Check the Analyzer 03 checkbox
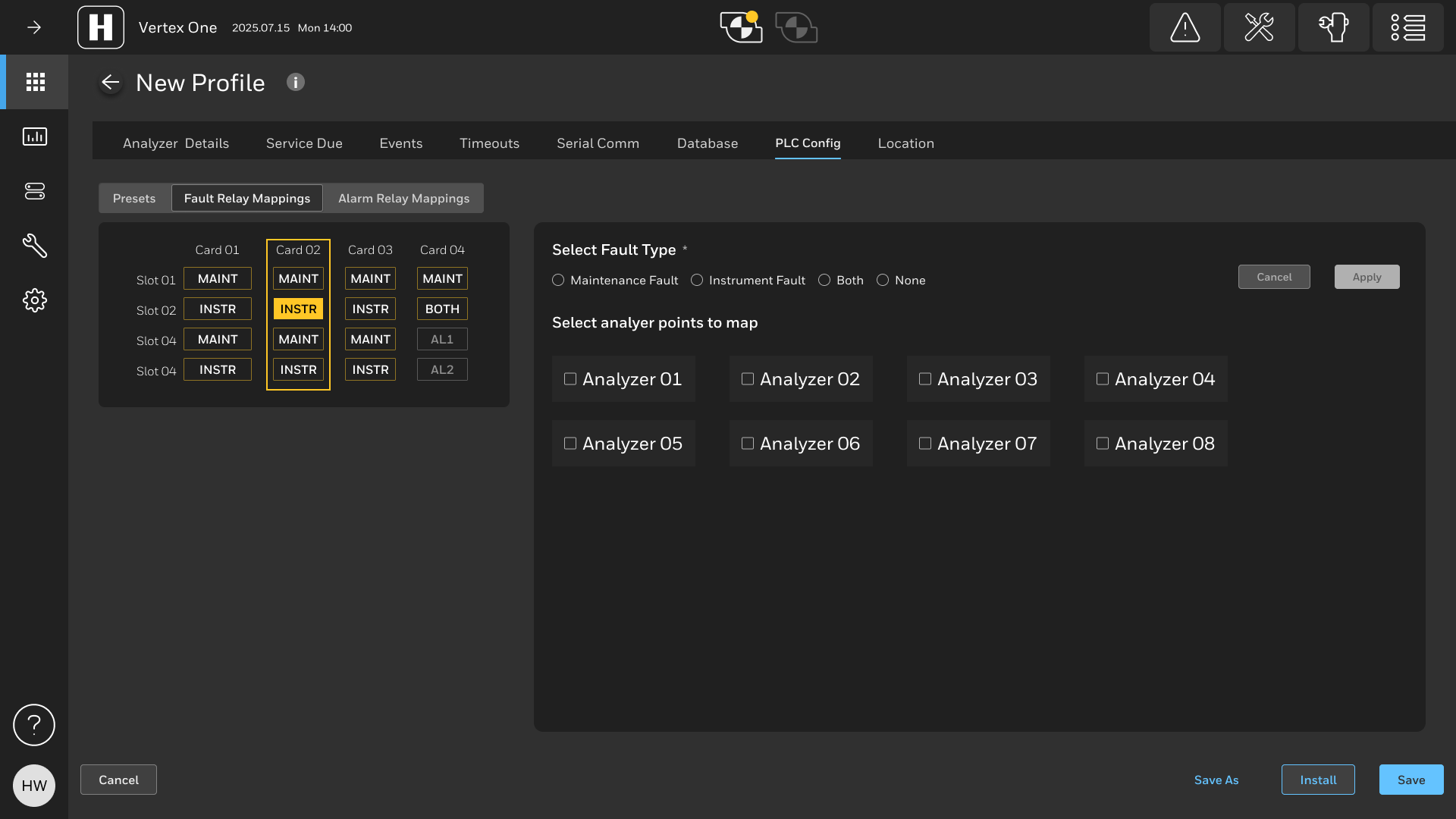Viewport: 1456px width, 819px height. point(925,379)
